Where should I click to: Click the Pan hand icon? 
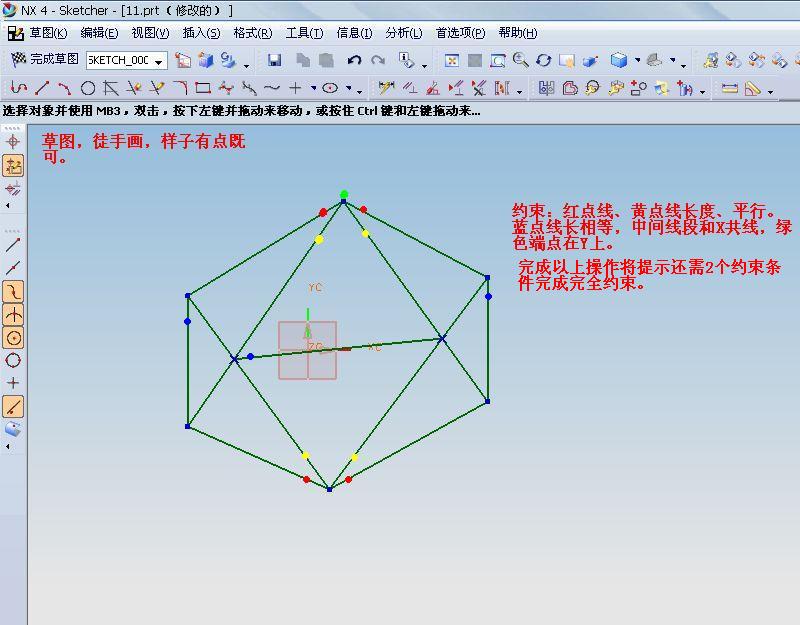point(567,61)
